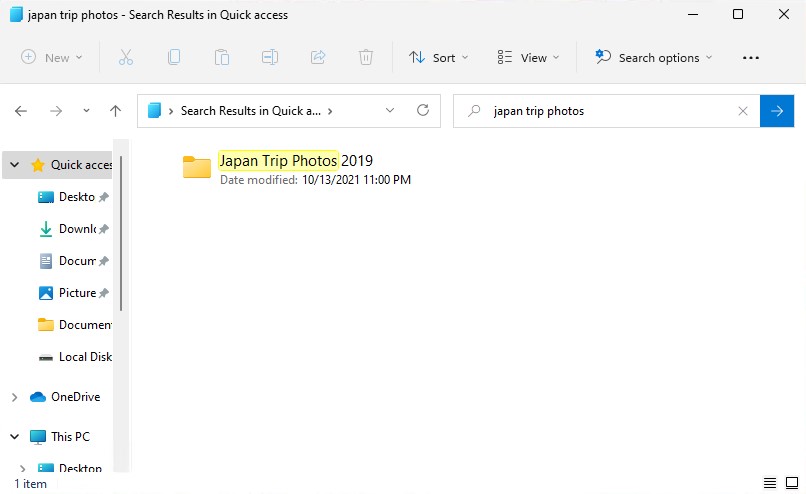The image size is (806, 494).
Task: Open pinned Desktop under Quick access
Action: (76, 197)
